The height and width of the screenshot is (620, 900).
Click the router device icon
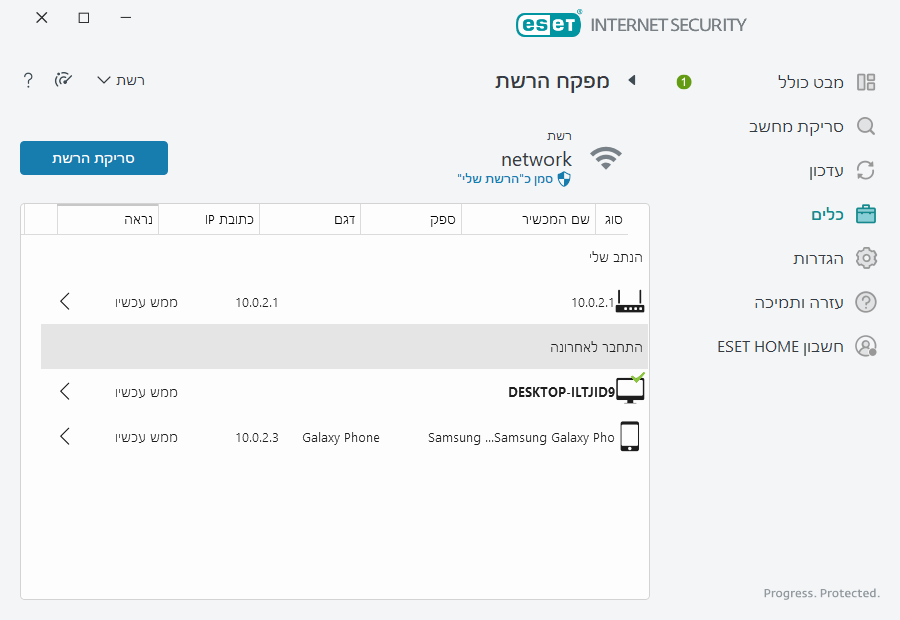point(630,301)
